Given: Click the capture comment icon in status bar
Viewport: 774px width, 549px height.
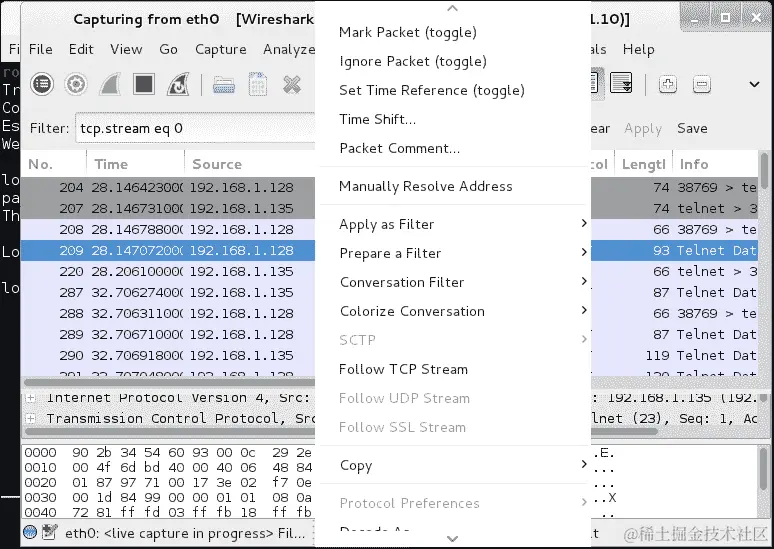Looking at the screenshot, I should point(49,532).
